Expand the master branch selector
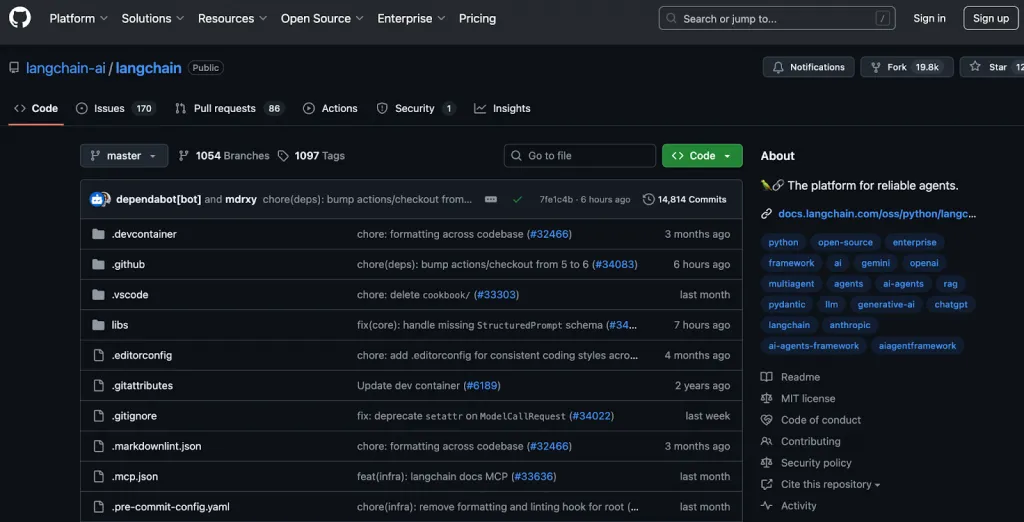The width and height of the screenshot is (1024, 522). coord(124,155)
